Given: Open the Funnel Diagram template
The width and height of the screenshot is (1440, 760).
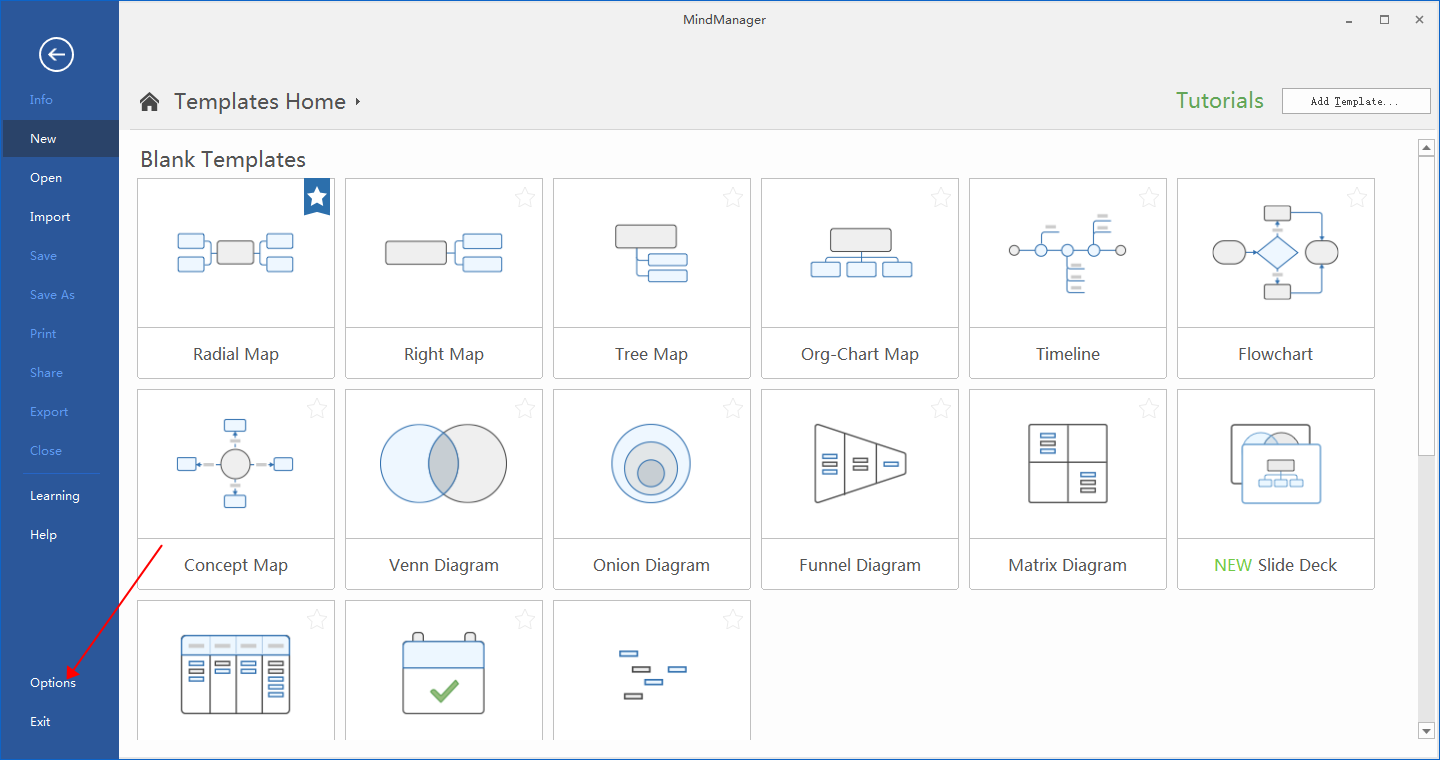Looking at the screenshot, I should click(859, 463).
